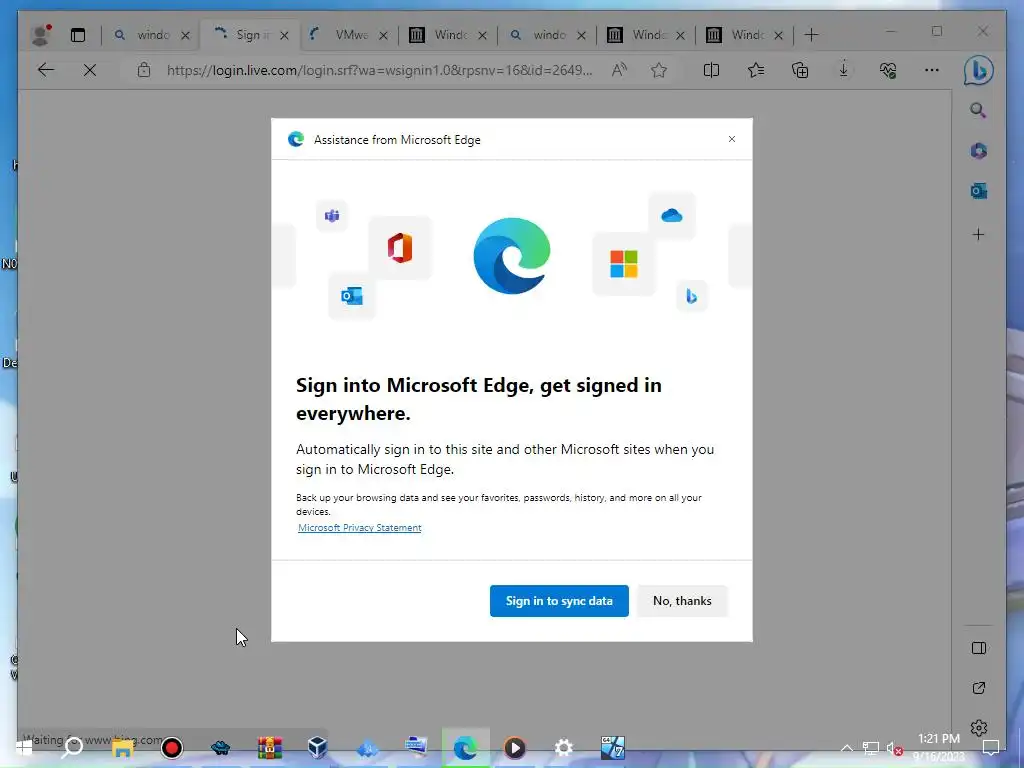The height and width of the screenshot is (768, 1024).
Task: Open the notification center icon
Action: pos(991,747)
